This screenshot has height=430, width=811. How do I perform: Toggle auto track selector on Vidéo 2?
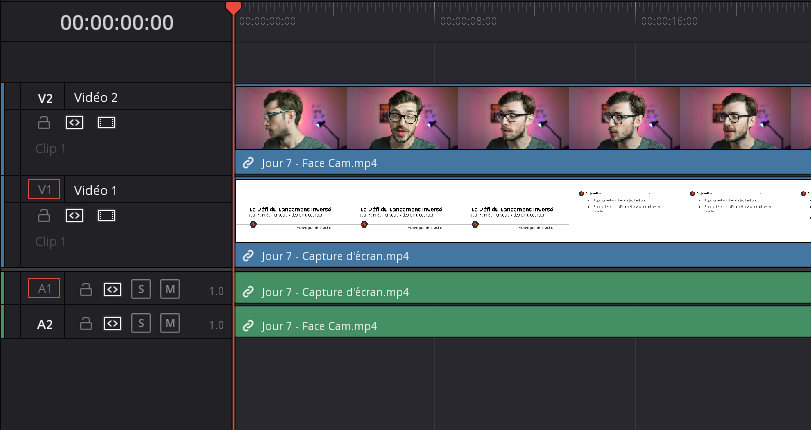click(x=74, y=123)
